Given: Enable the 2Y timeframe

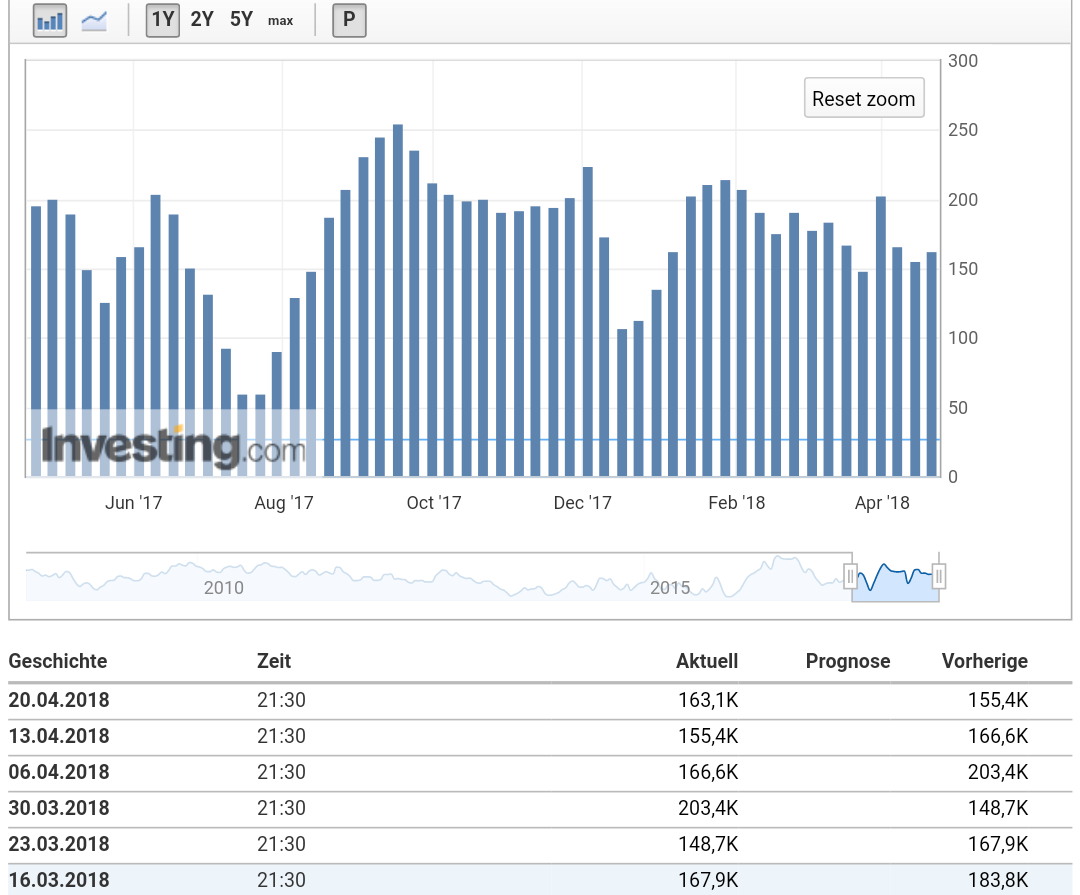Looking at the screenshot, I should click(201, 19).
